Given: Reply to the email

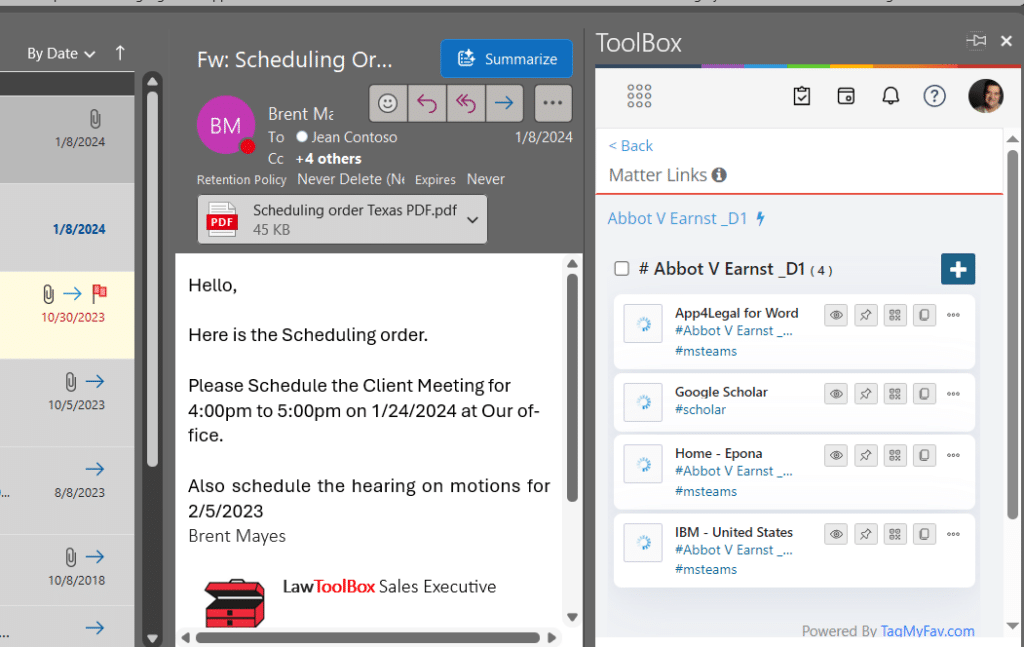Looking at the screenshot, I should pos(426,103).
